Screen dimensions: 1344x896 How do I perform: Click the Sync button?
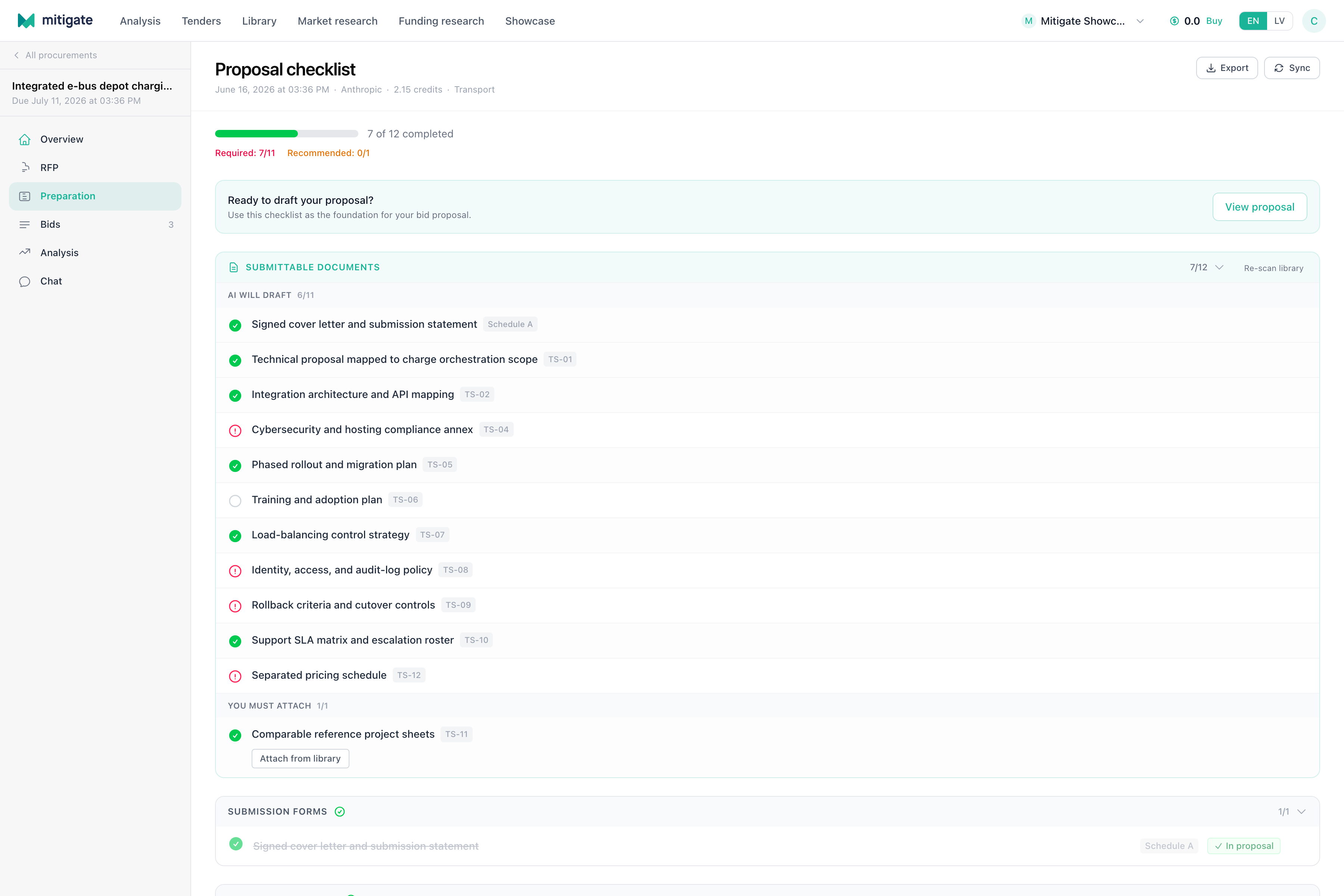[1291, 68]
